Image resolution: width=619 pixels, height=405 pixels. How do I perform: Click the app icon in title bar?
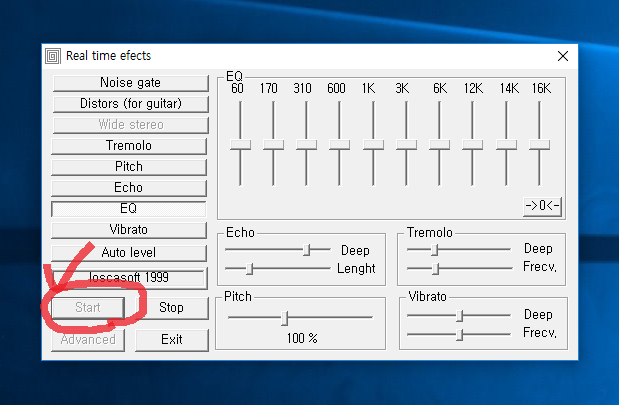click(x=53, y=56)
